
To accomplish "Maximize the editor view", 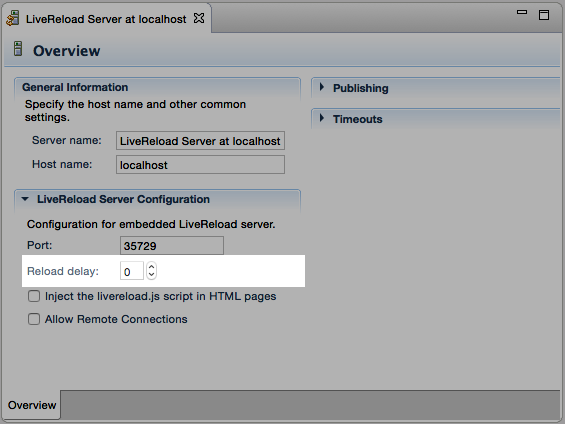I will click(x=544, y=15).
